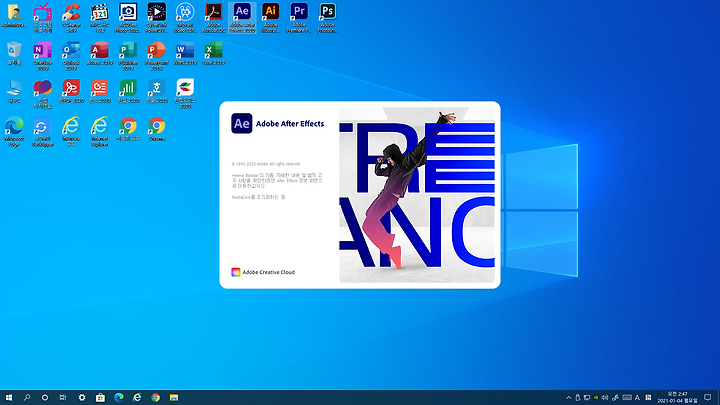Select the Hancom PDF 2020 desktop icon

[x=71, y=91]
